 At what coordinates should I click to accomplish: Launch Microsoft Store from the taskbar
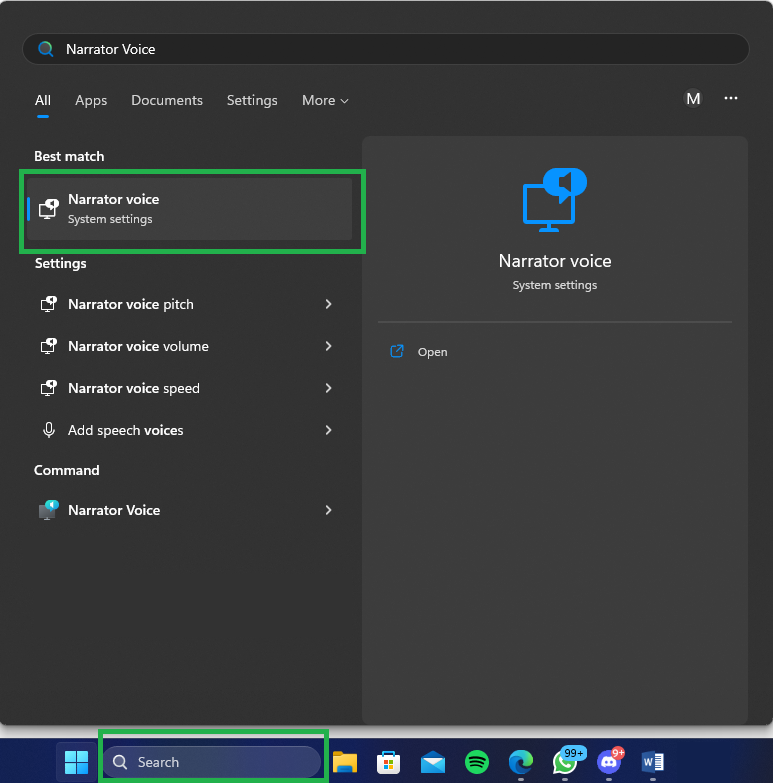[389, 762]
